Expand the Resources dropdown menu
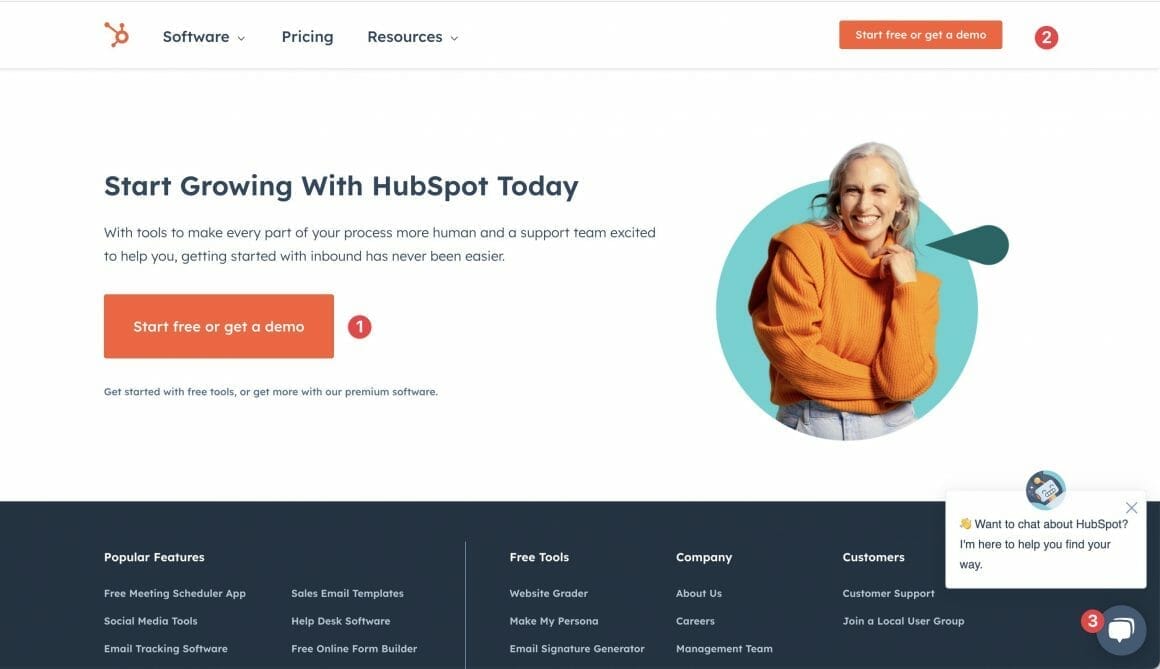 [x=413, y=37]
